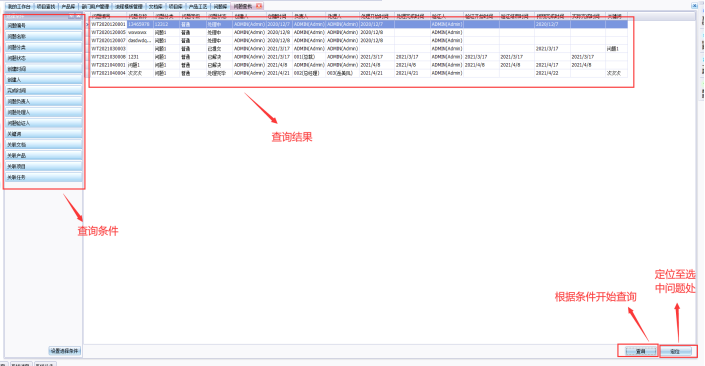Image resolution: width=705 pixels, height=366 pixels.
Task: Expand the 创建人 condition bar
Action: [x=44, y=80]
